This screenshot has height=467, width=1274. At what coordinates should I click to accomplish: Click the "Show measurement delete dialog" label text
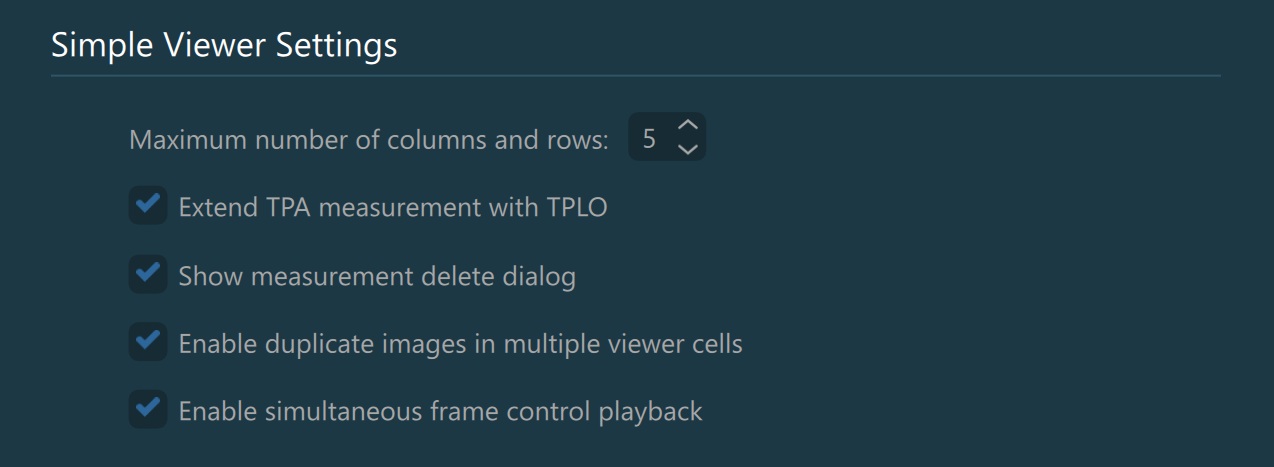tap(376, 275)
